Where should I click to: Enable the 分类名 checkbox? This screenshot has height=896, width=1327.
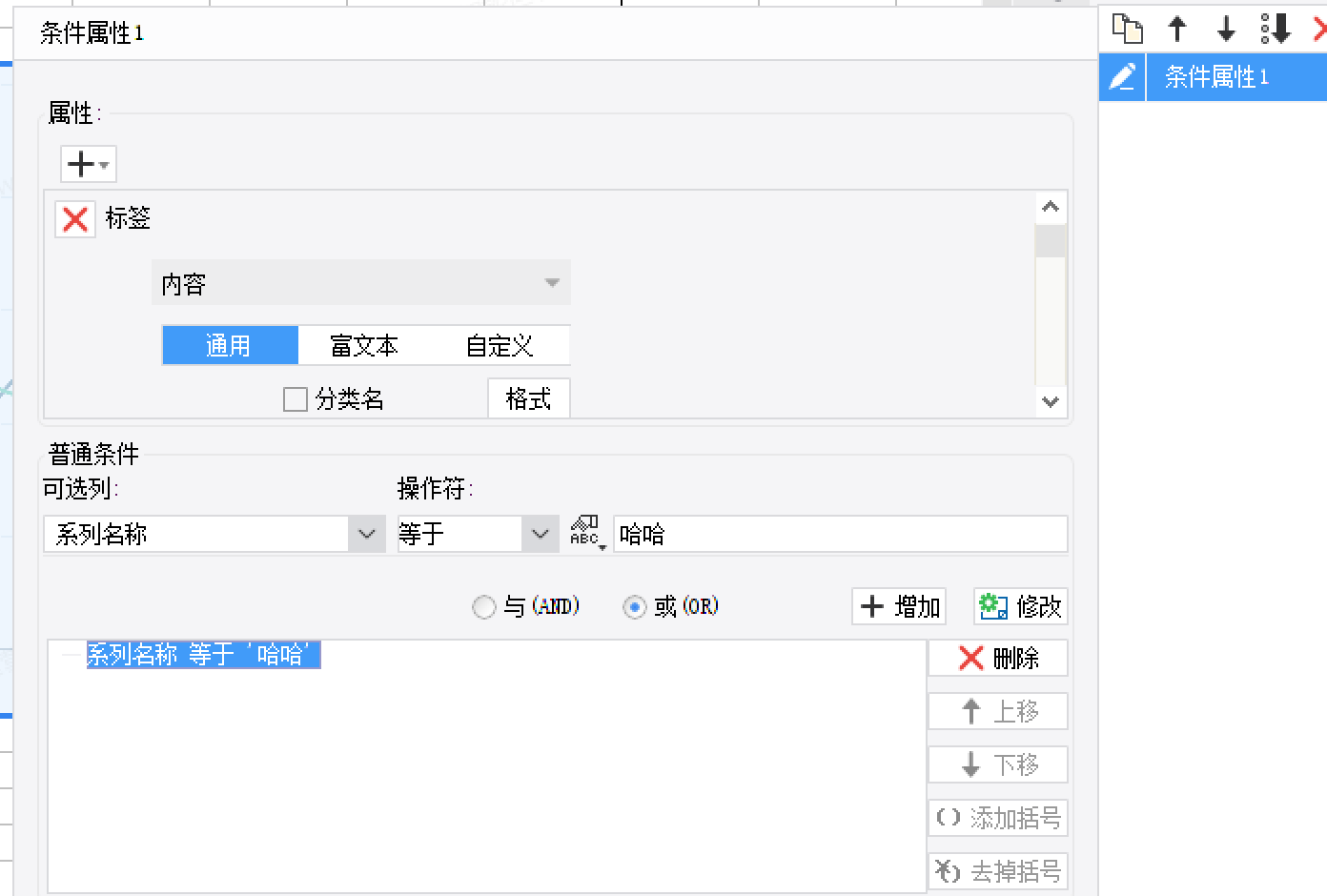tap(296, 398)
